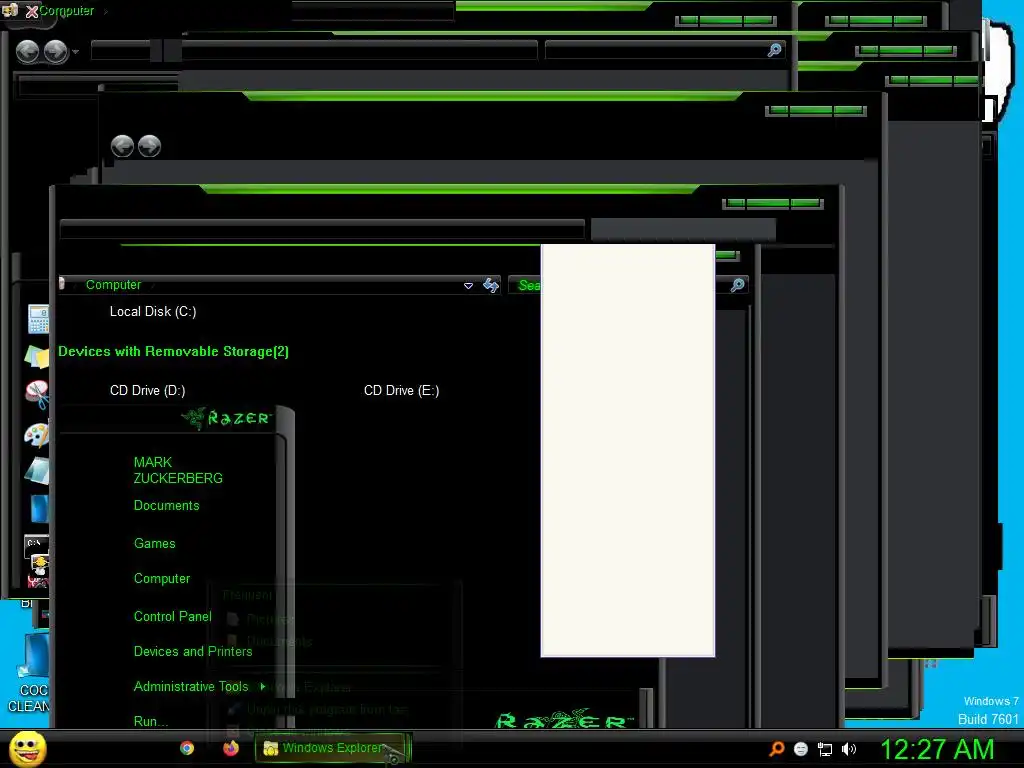Click Computer in the front address bar
1024x768 pixels.
(x=113, y=285)
